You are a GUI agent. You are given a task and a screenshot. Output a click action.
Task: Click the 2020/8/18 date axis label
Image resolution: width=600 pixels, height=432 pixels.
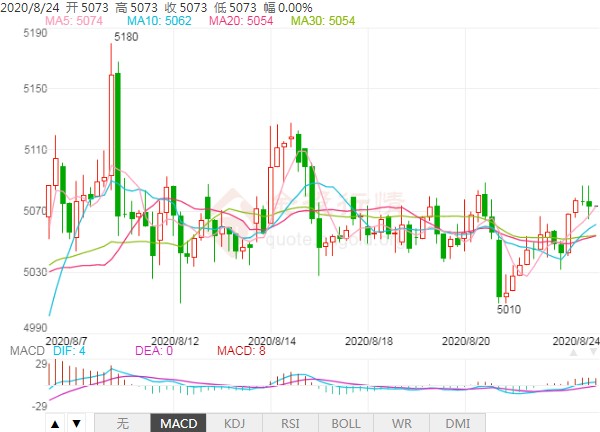(x=369, y=341)
